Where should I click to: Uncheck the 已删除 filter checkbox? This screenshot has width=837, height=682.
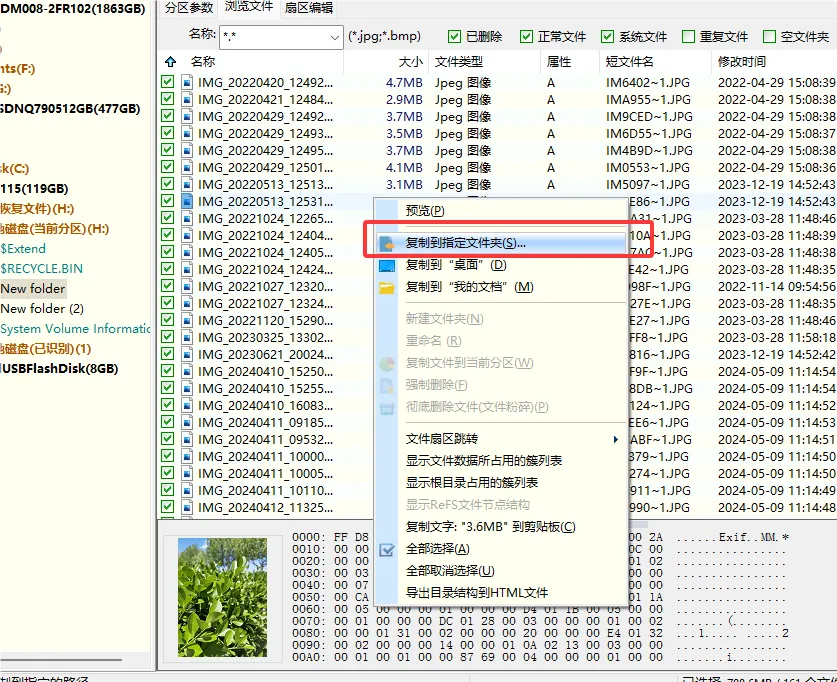454,36
